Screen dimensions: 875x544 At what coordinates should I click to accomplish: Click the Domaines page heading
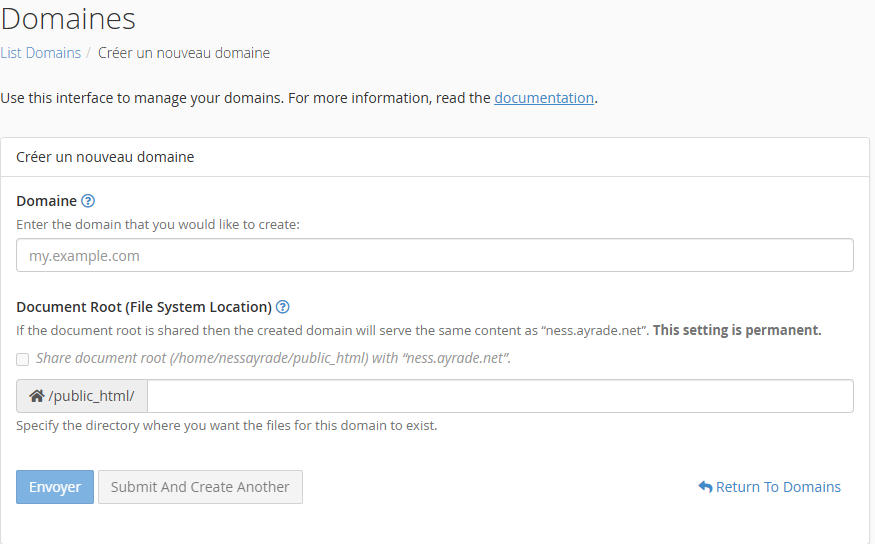tap(68, 19)
